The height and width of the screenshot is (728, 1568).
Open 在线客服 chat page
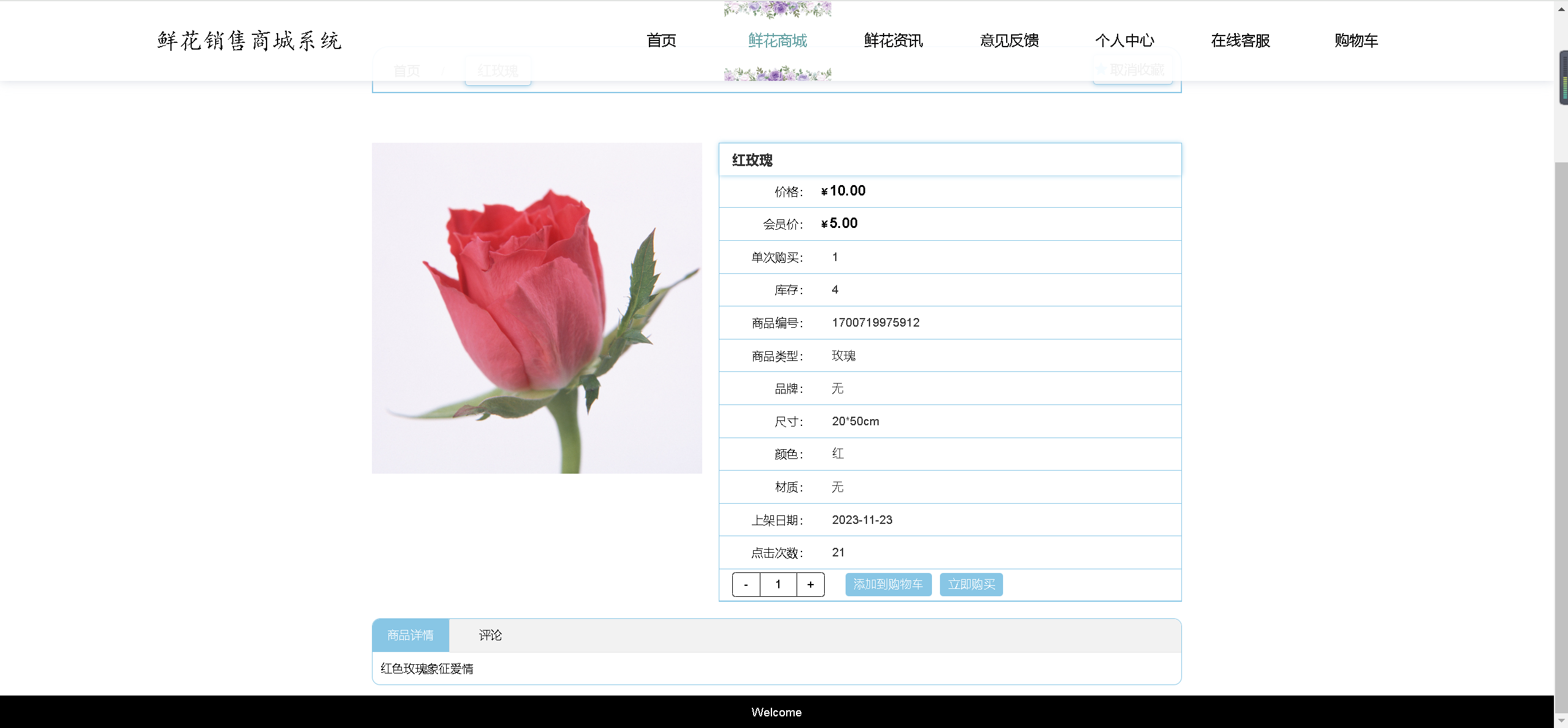pos(1240,40)
